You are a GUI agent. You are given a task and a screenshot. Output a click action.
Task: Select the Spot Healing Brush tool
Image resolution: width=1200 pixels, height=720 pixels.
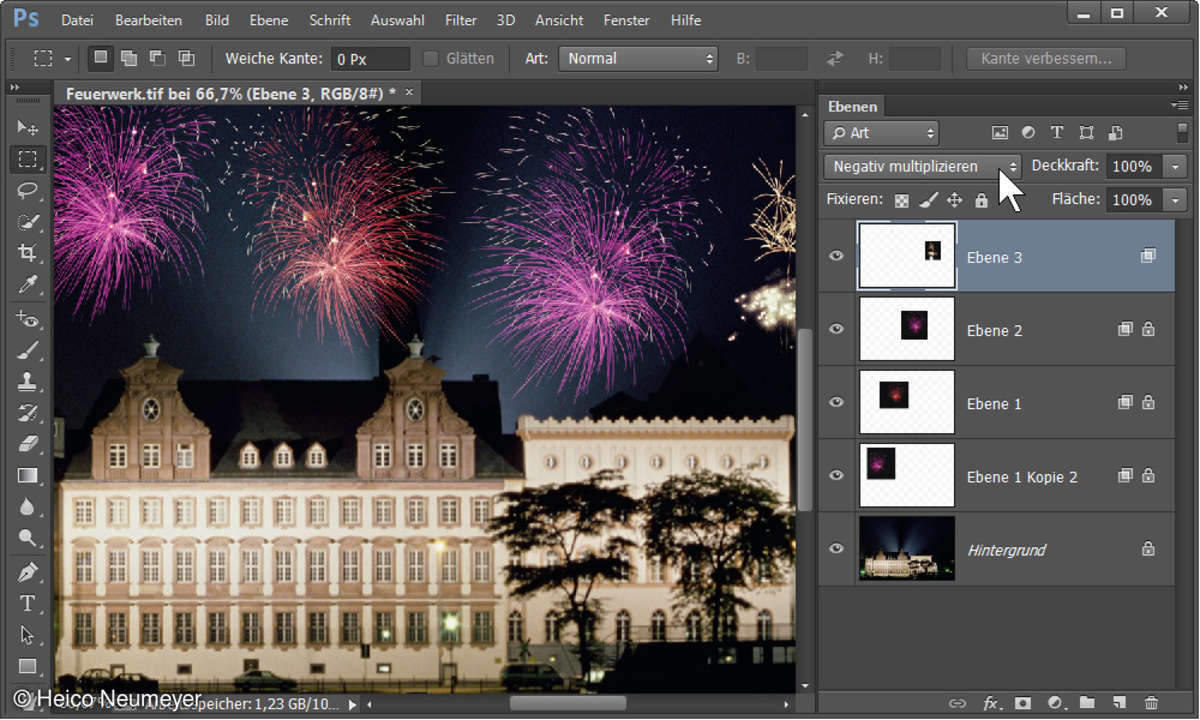27,319
